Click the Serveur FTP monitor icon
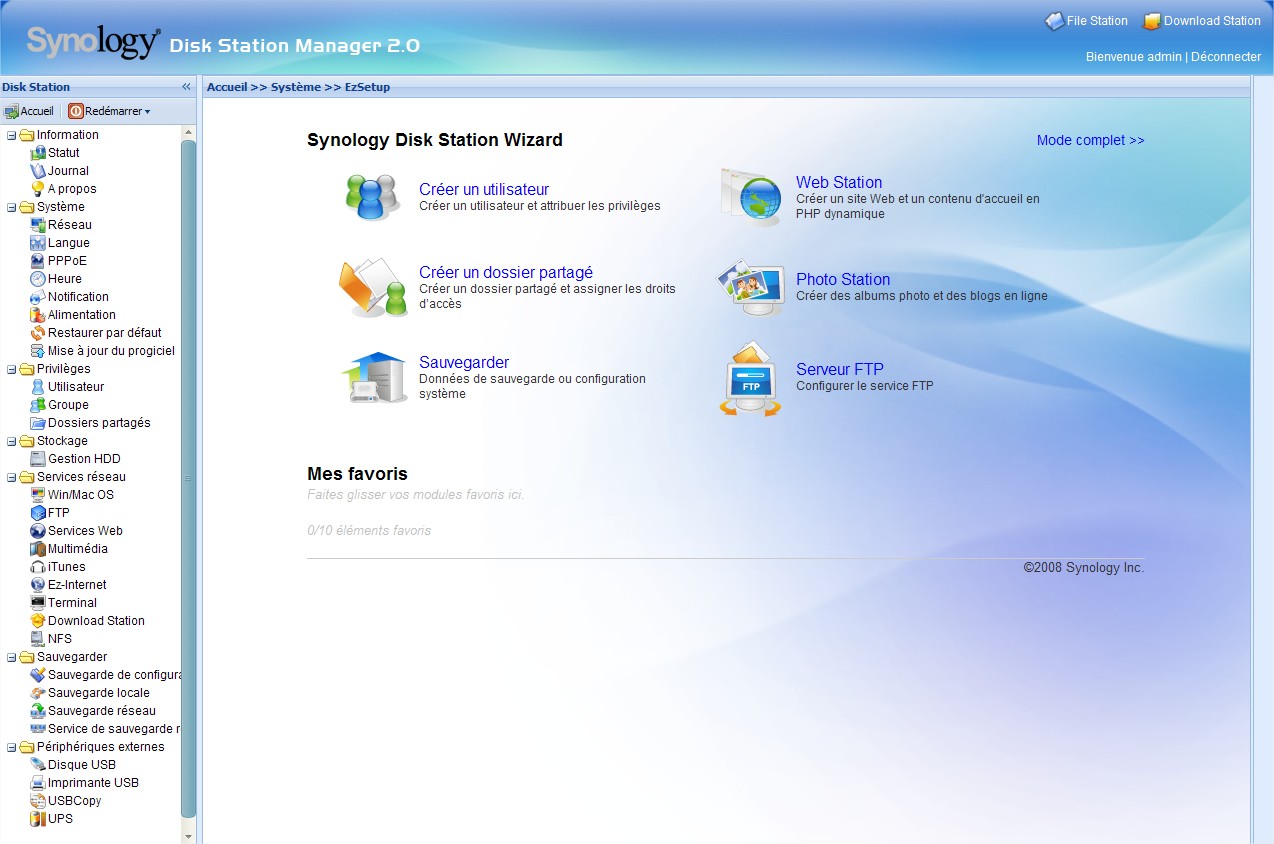 click(x=751, y=379)
